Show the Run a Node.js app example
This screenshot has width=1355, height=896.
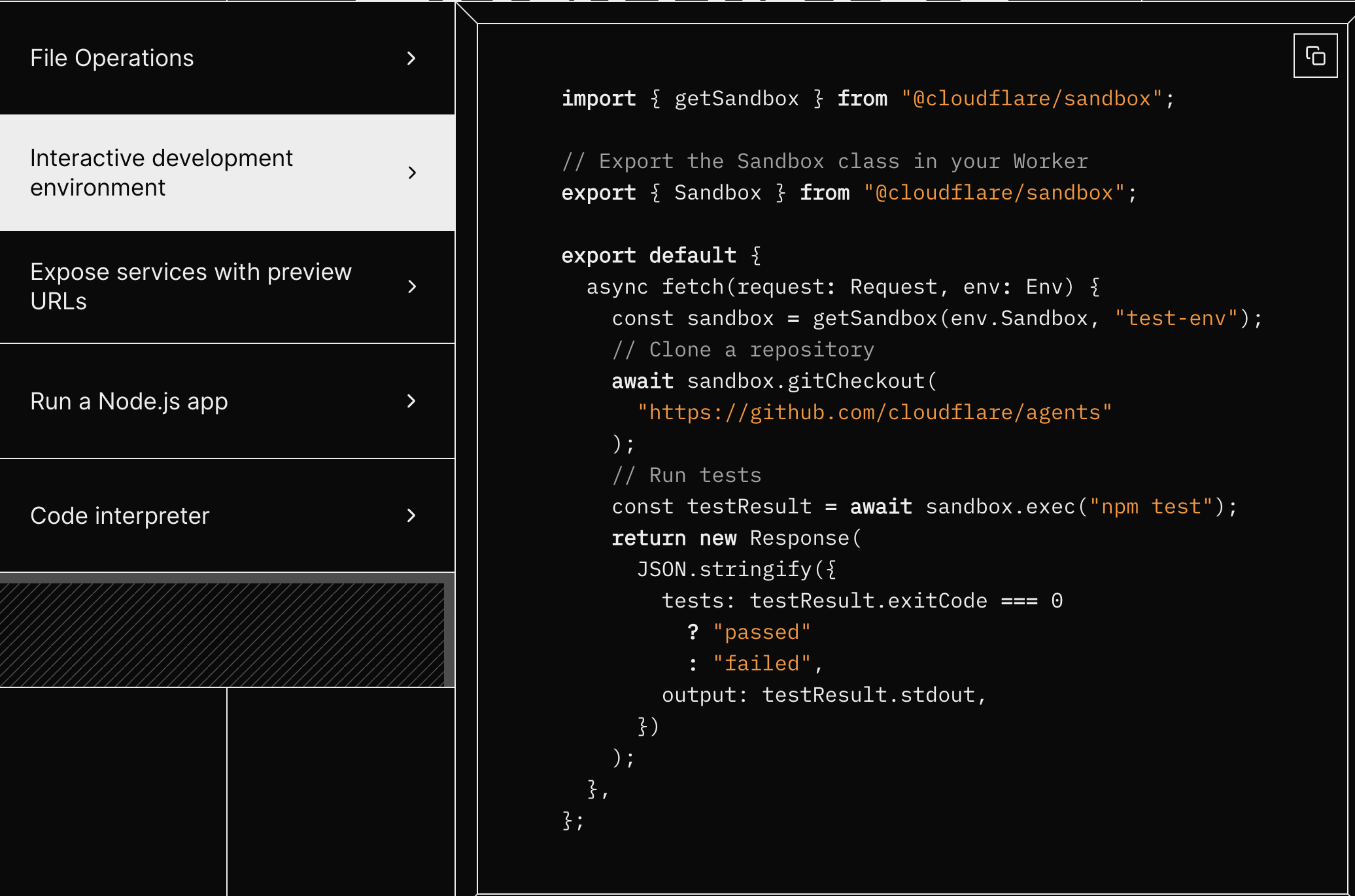(129, 401)
